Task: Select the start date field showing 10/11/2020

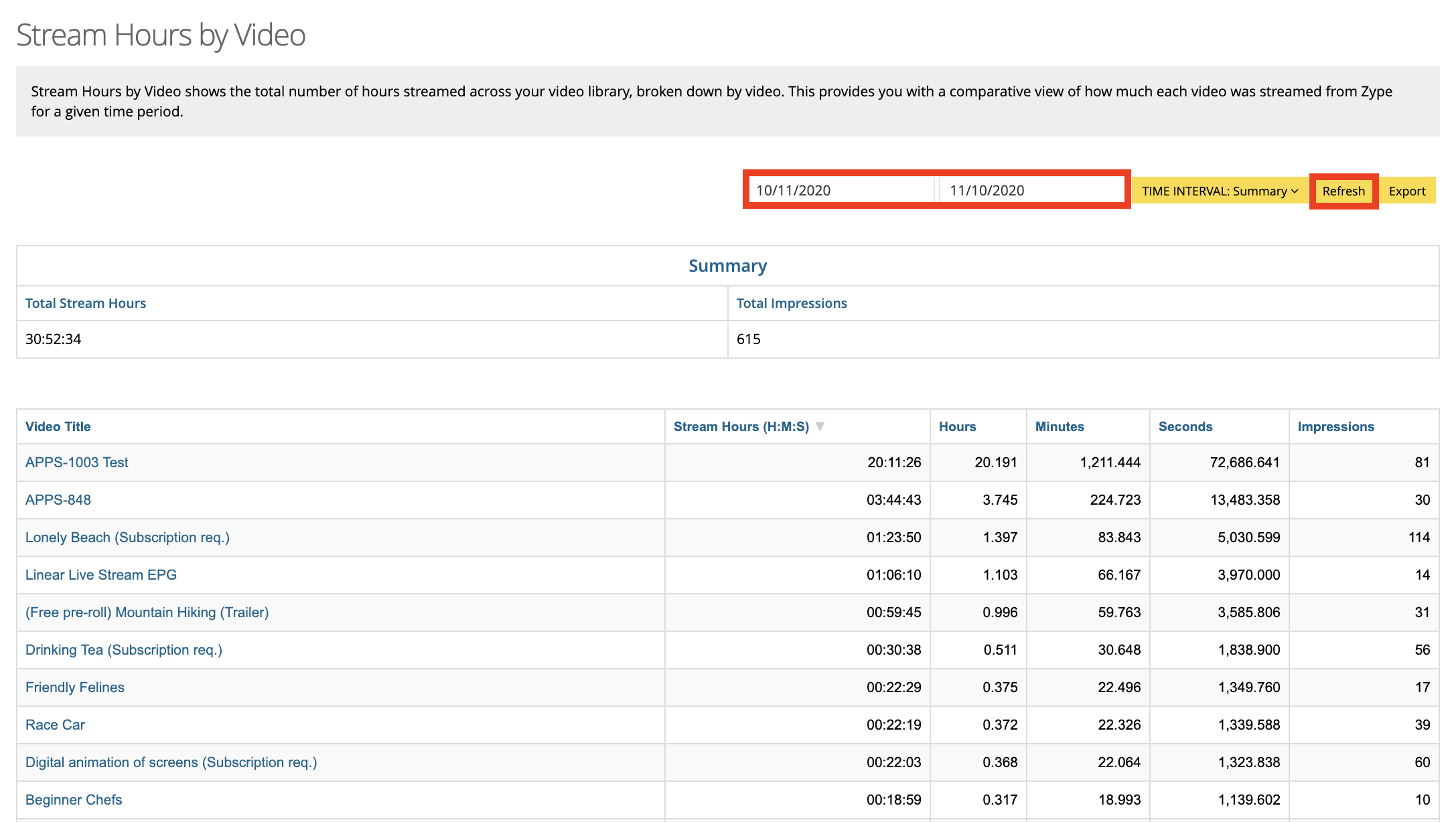Action: pos(841,189)
